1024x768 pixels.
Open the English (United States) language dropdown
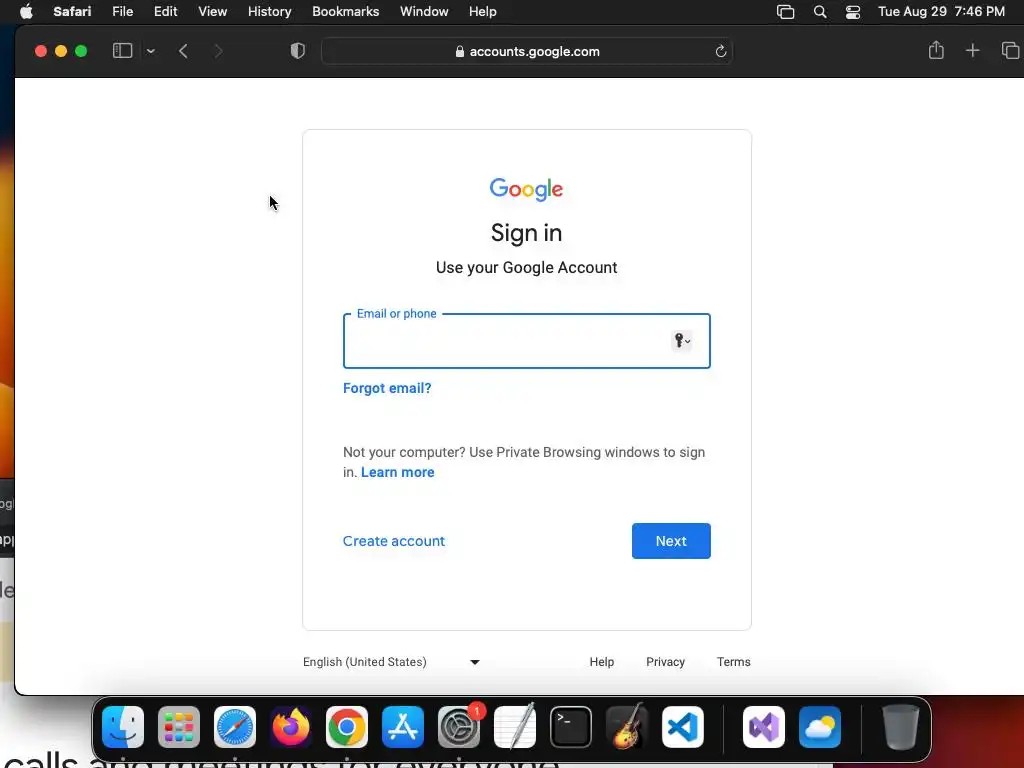point(391,662)
